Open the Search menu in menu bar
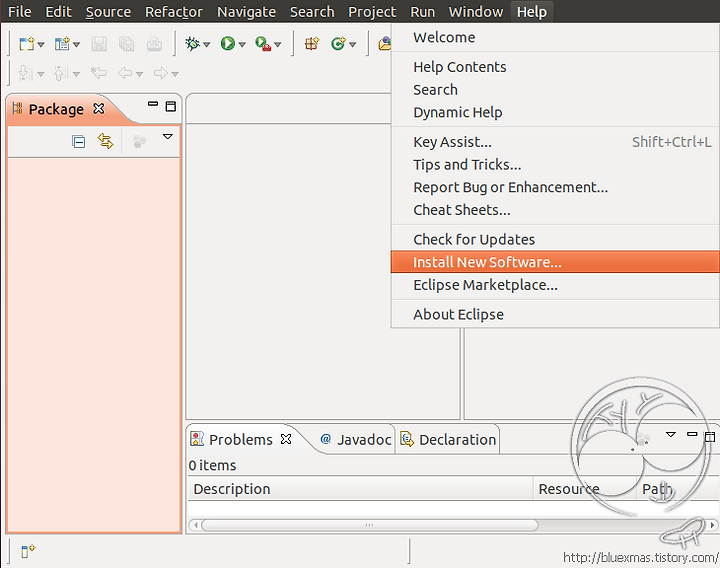 point(312,11)
